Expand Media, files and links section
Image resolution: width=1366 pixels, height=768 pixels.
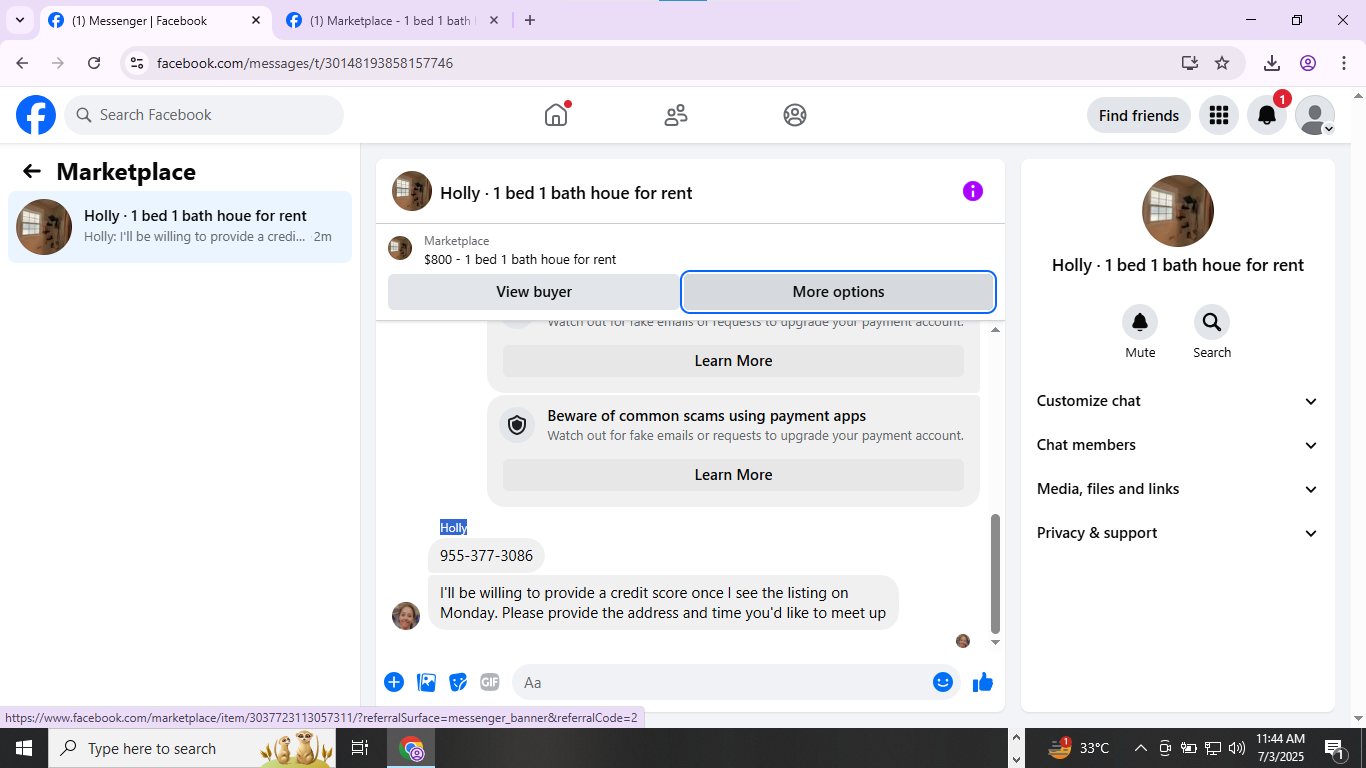point(1178,489)
